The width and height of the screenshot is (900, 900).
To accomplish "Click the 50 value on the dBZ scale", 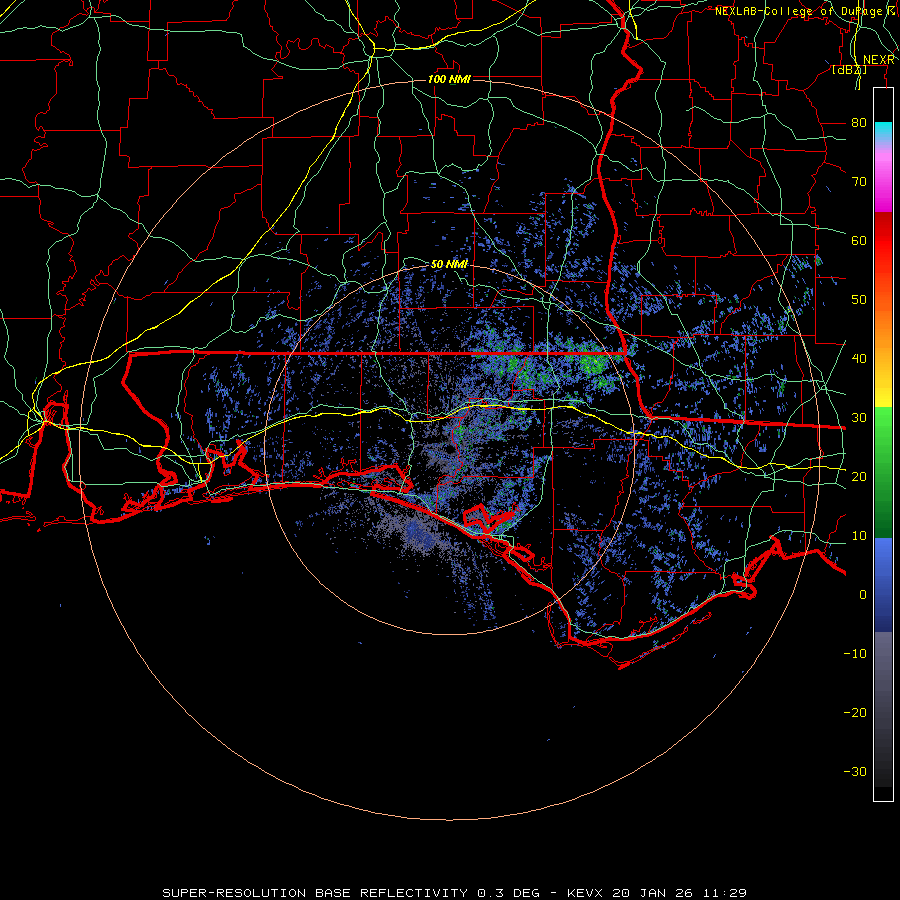I will click(859, 300).
